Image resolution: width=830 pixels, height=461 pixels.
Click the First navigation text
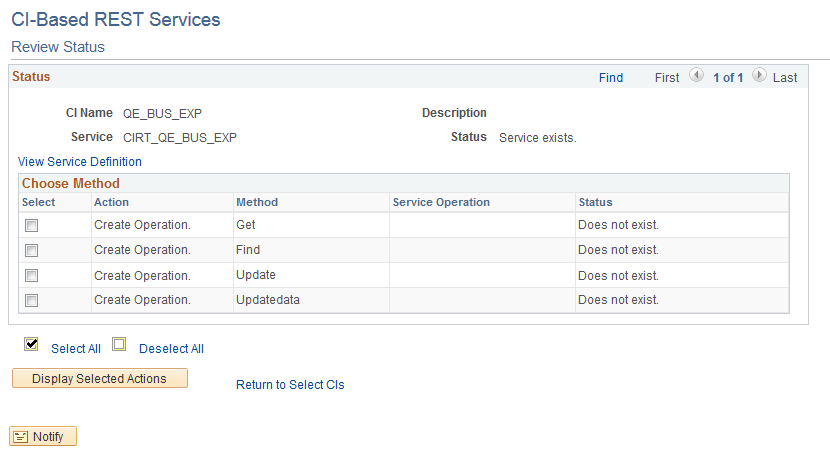click(x=667, y=78)
